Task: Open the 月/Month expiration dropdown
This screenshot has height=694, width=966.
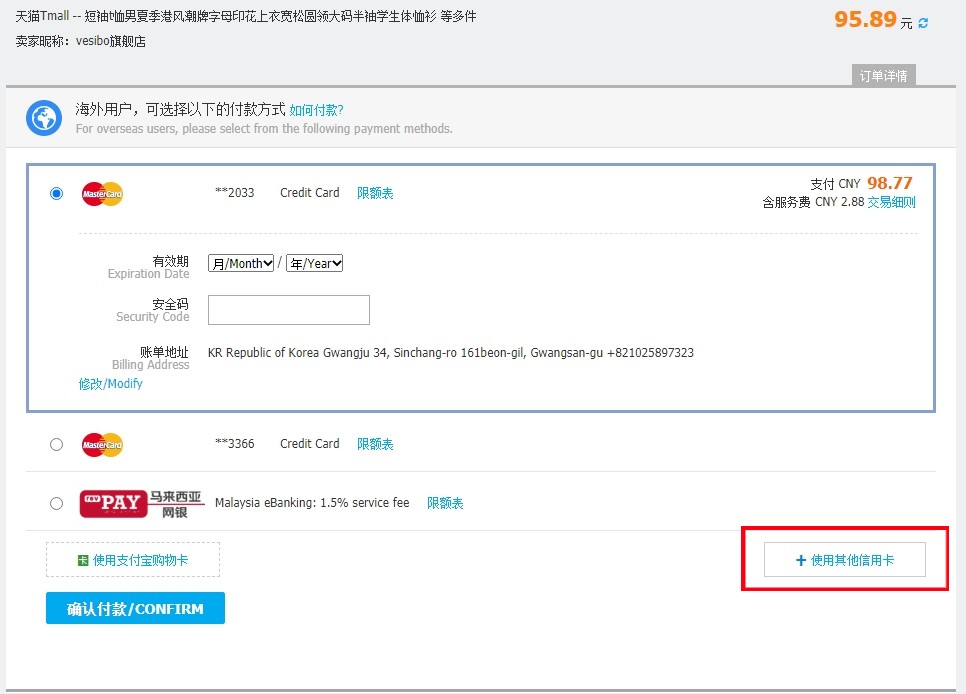Action: click(241, 263)
